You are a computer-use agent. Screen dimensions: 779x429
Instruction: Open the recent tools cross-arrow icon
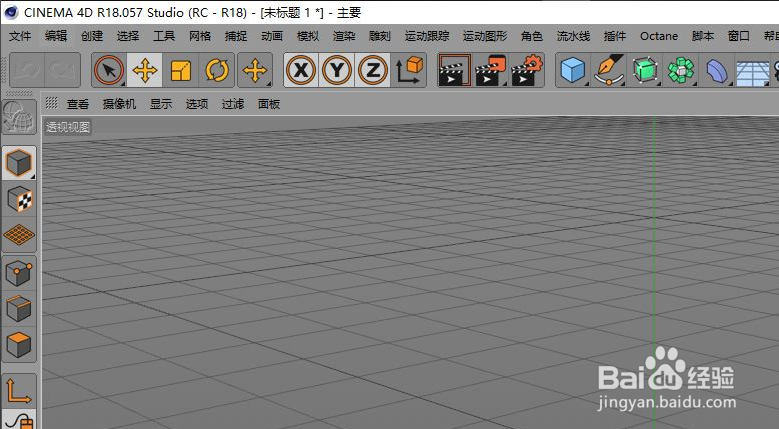click(255, 70)
